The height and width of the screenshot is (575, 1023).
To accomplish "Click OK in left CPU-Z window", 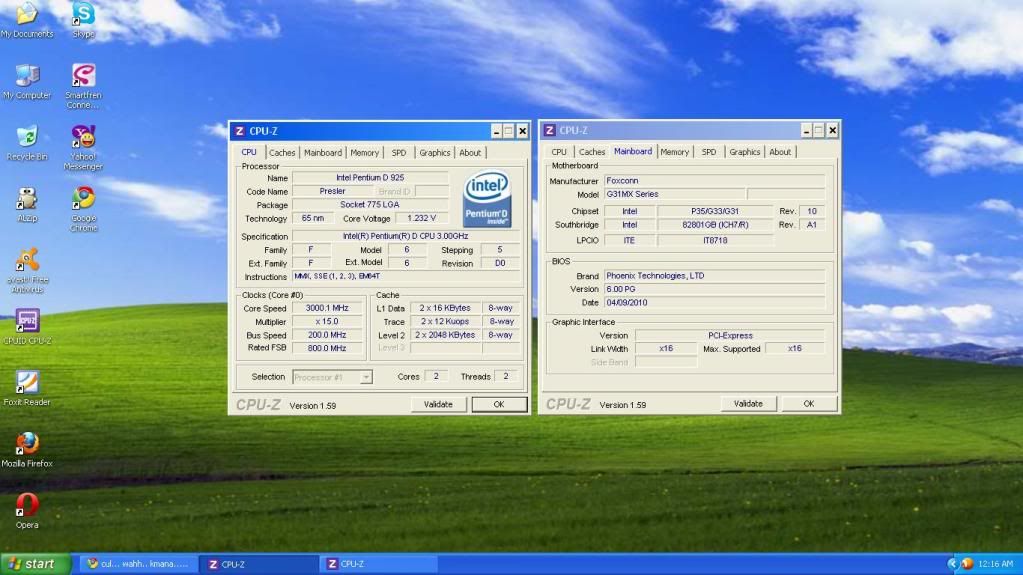I will pos(499,405).
